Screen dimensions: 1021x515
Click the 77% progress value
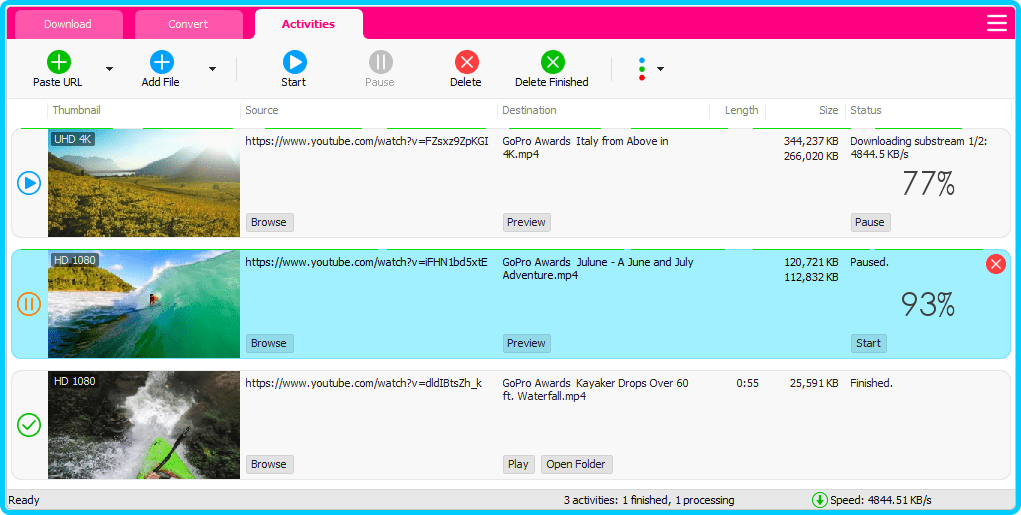click(x=929, y=184)
